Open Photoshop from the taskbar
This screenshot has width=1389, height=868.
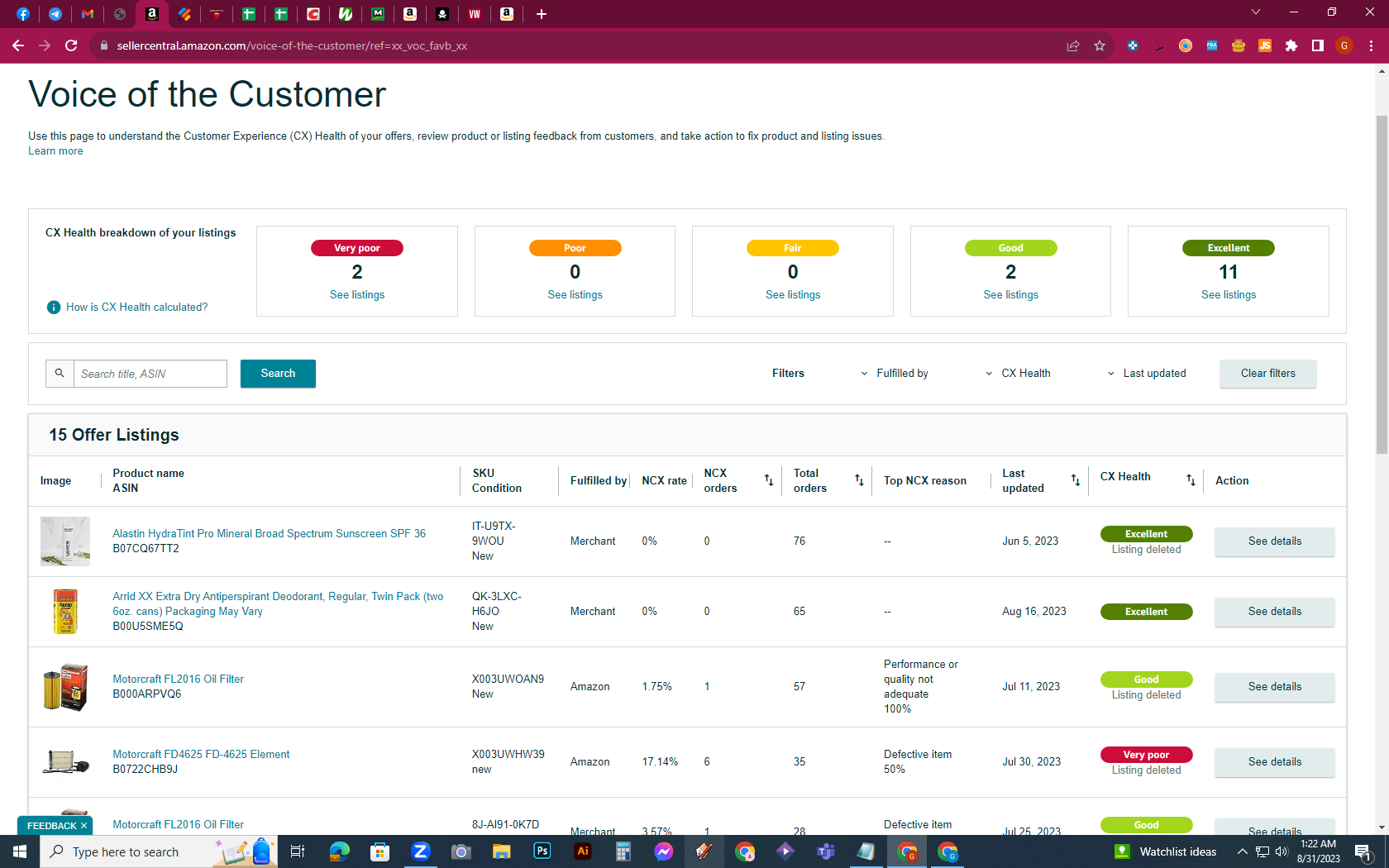pos(542,851)
